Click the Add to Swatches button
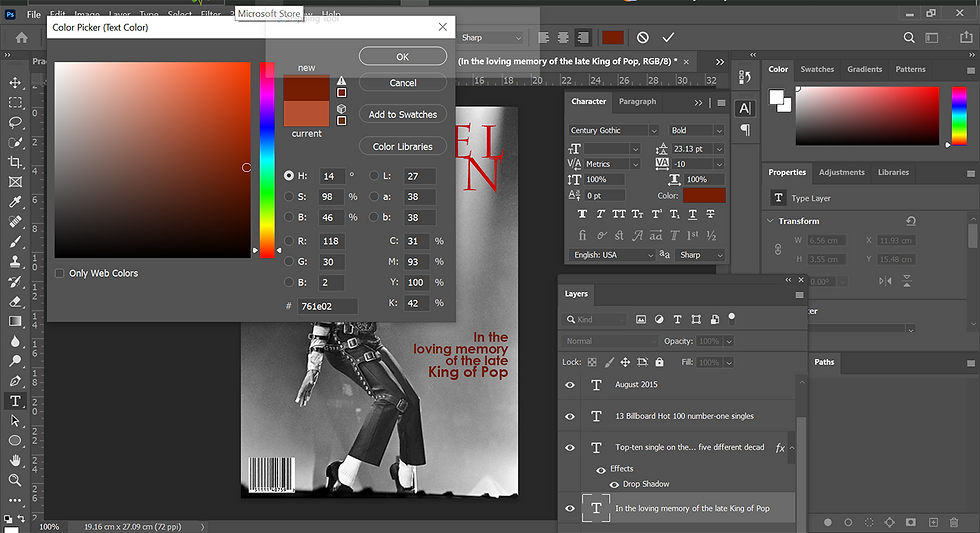The image size is (980, 533). 402,115
